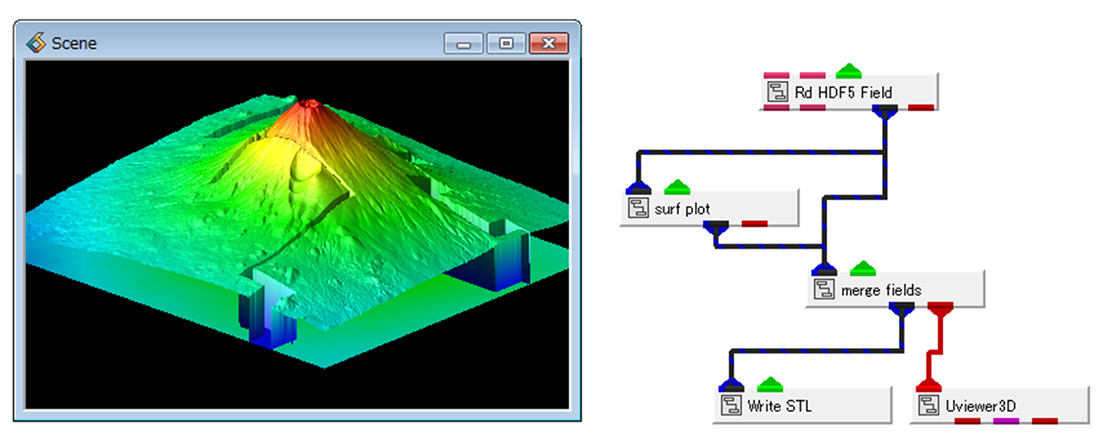Click the merge fields module icon
Screen dimensions: 1100x446
pyautogui.click(x=823, y=289)
